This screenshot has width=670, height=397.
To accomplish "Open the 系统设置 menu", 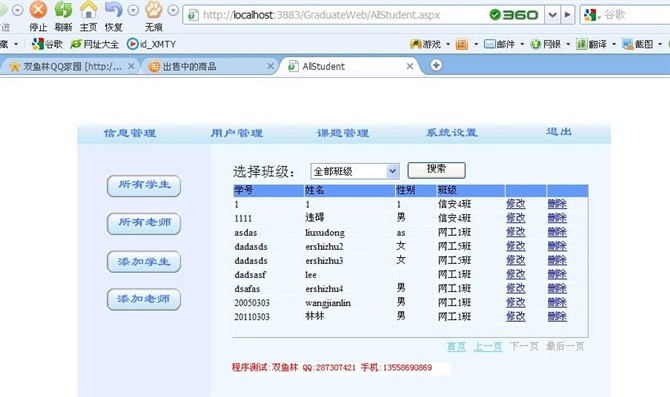I will (x=452, y=132).
